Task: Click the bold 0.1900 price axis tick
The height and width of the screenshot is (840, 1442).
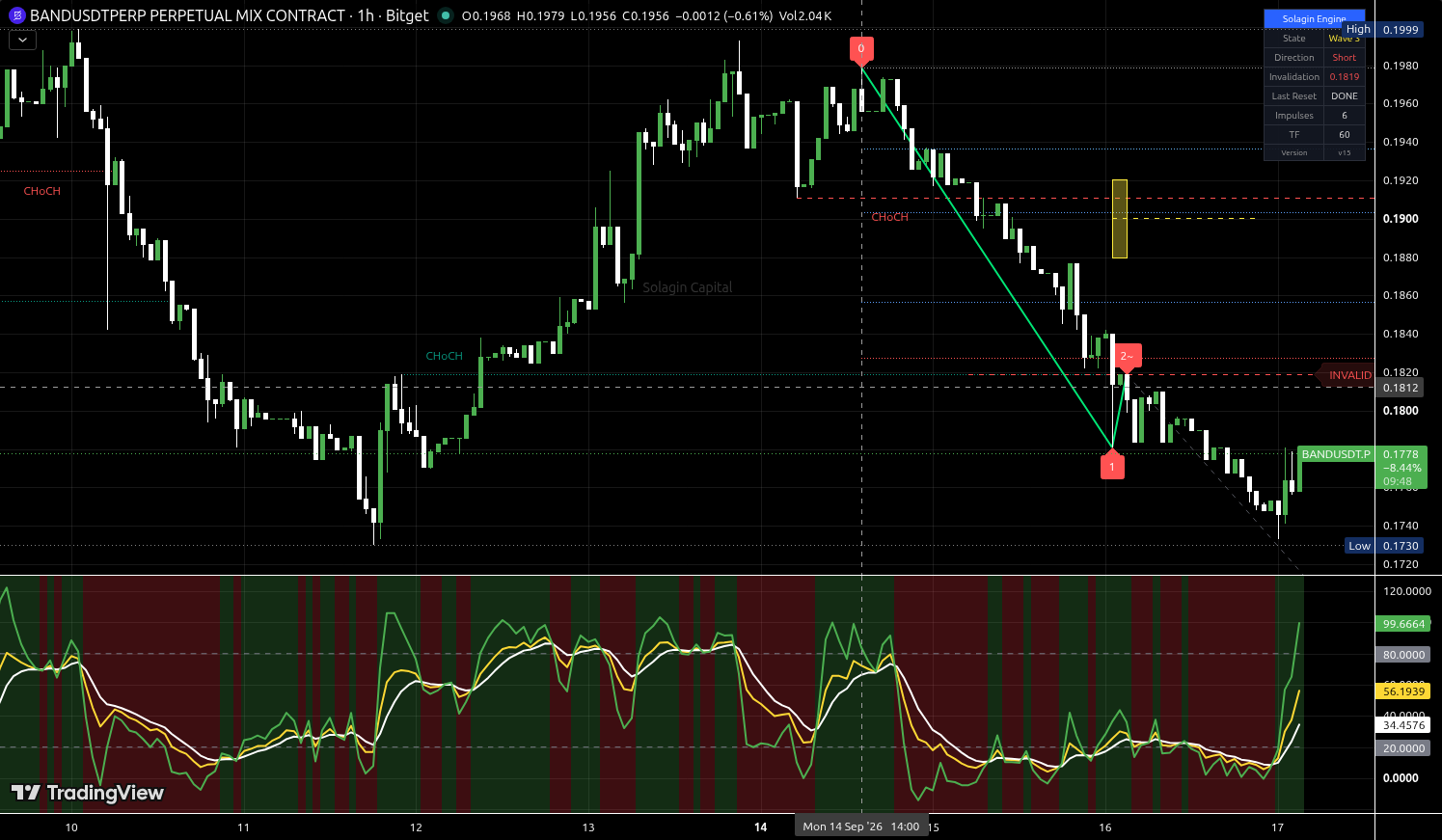Action: click(x=1401, y=219)
